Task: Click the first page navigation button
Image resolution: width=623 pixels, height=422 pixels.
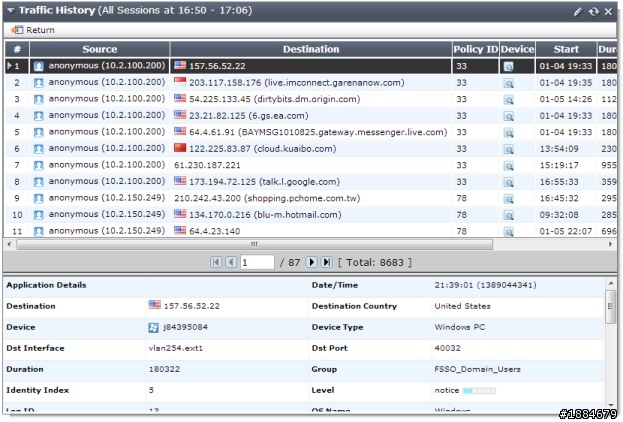Action: point(215,262)
